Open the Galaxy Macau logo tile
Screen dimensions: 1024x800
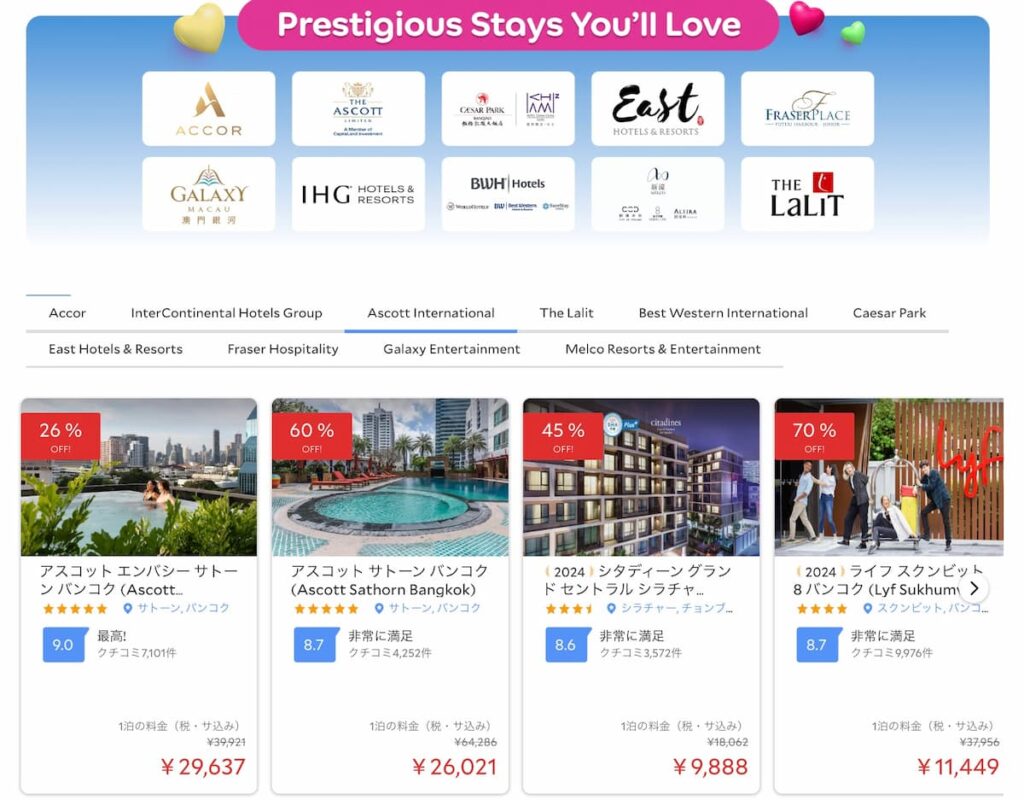pos(208,194)
